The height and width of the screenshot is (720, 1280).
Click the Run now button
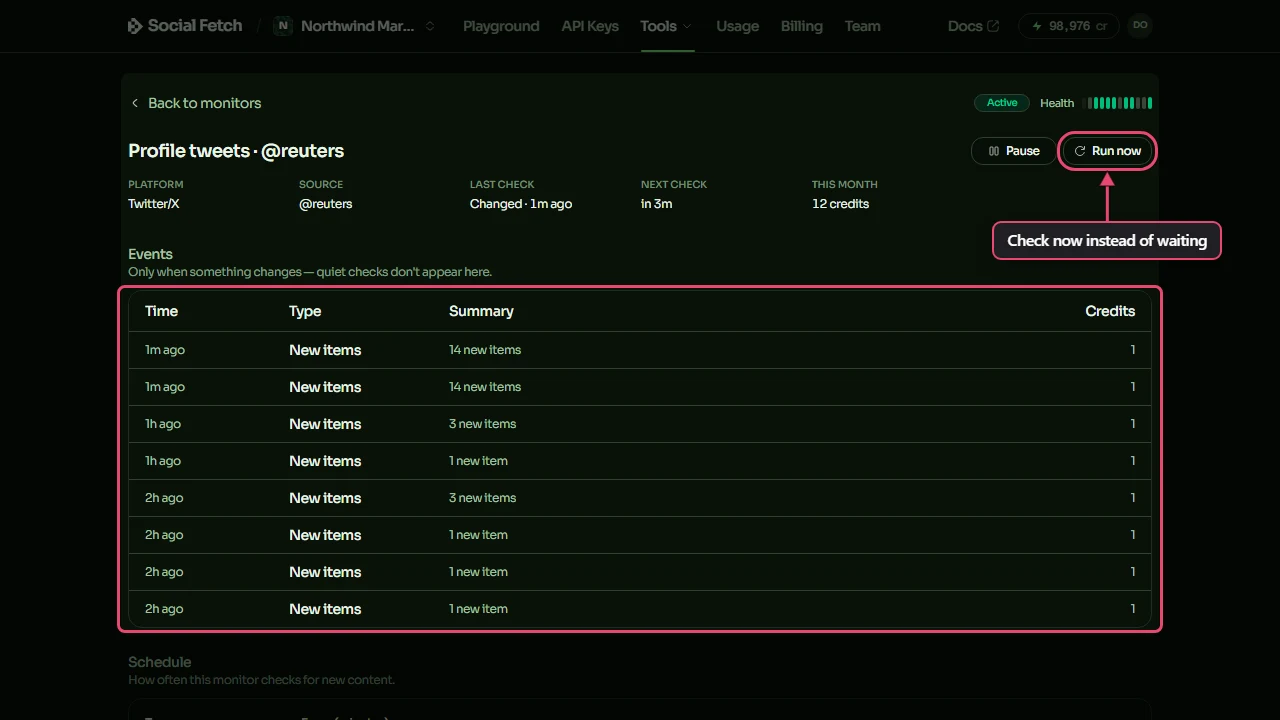(1107, 151)
